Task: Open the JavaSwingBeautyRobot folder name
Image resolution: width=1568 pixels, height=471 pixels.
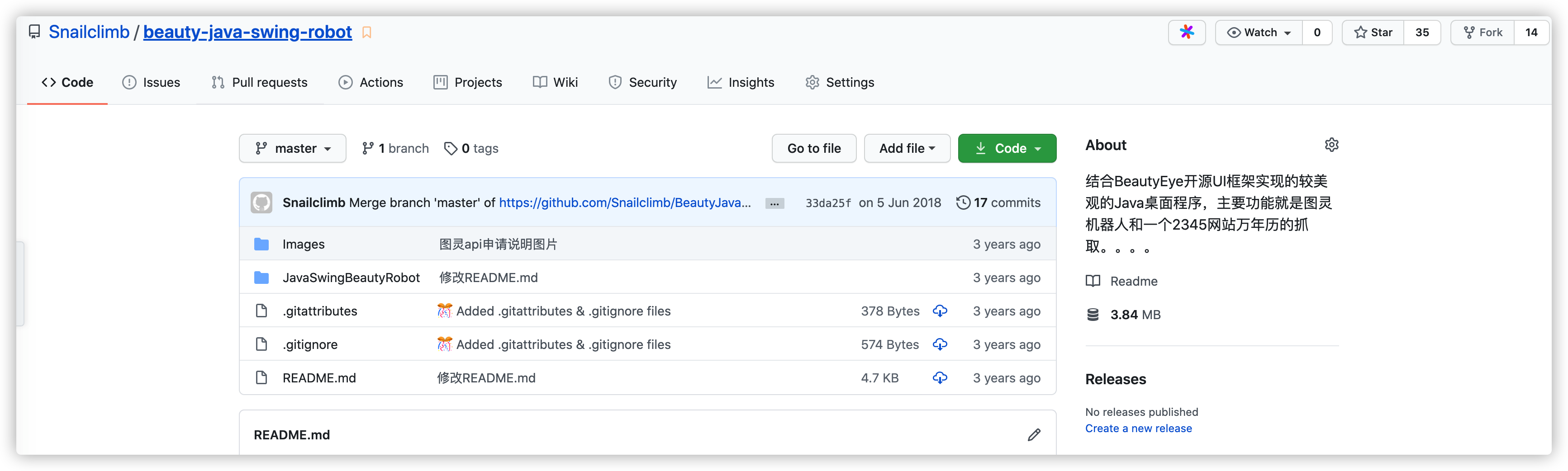Action: point(351,278)
